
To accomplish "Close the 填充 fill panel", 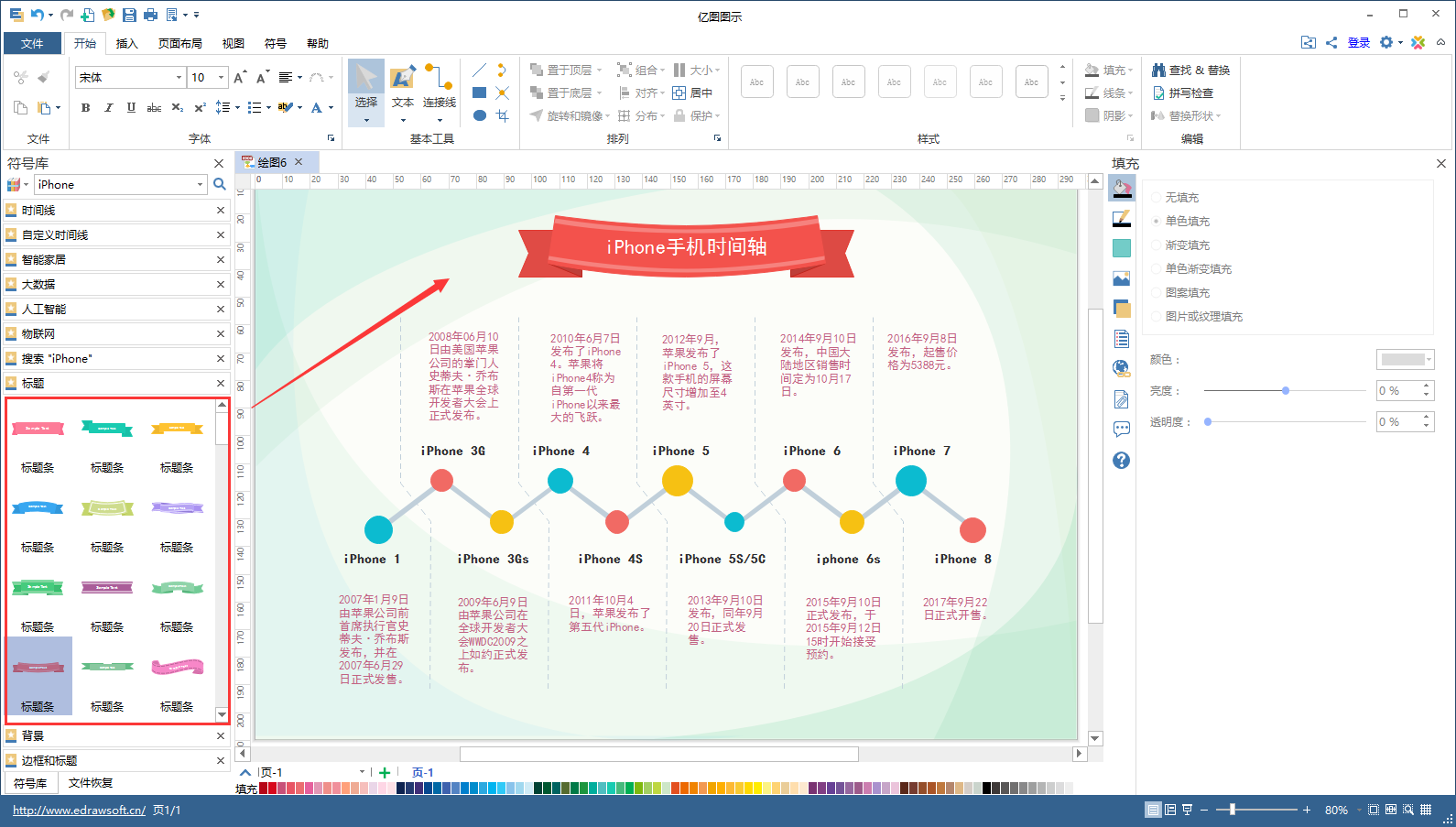I will pyautogui.click(x=1441, y=163).
